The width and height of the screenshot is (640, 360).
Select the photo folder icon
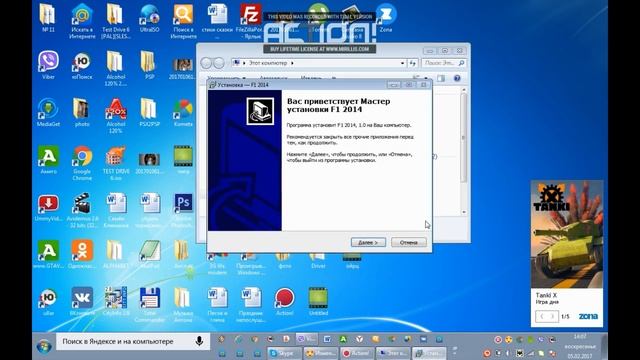click(x=82, y=112)
